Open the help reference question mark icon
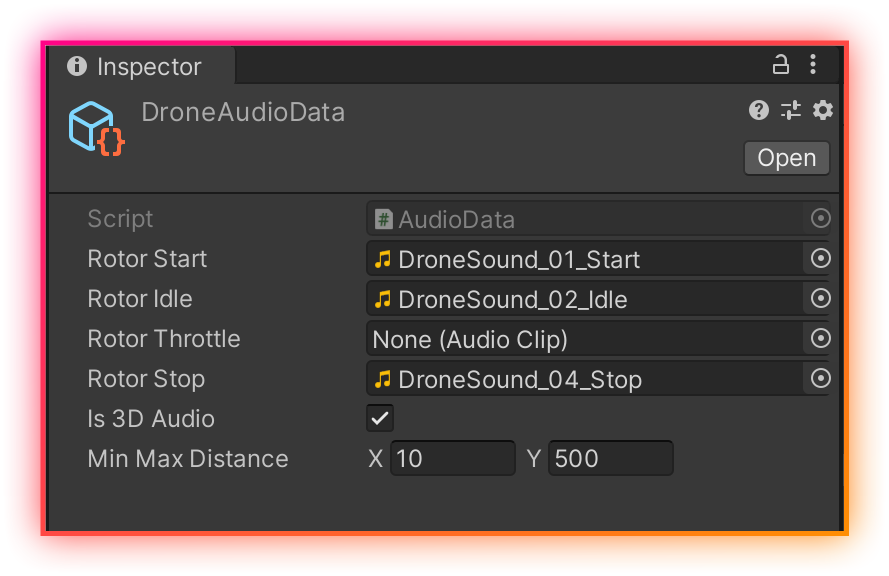The image size is (889, 576). (x=759, y=110)
